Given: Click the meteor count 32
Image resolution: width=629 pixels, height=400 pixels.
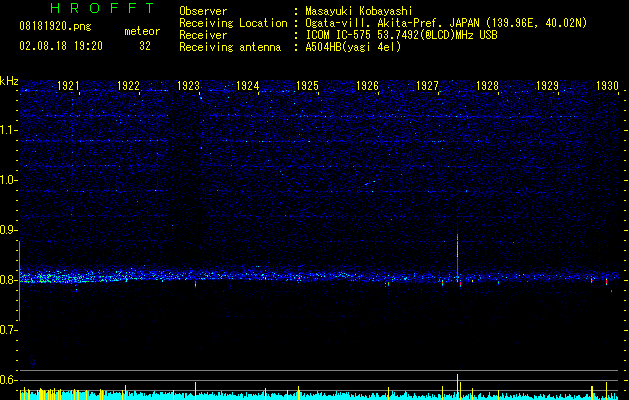Looking at the screenshot, I should click(x=145, y=46).
